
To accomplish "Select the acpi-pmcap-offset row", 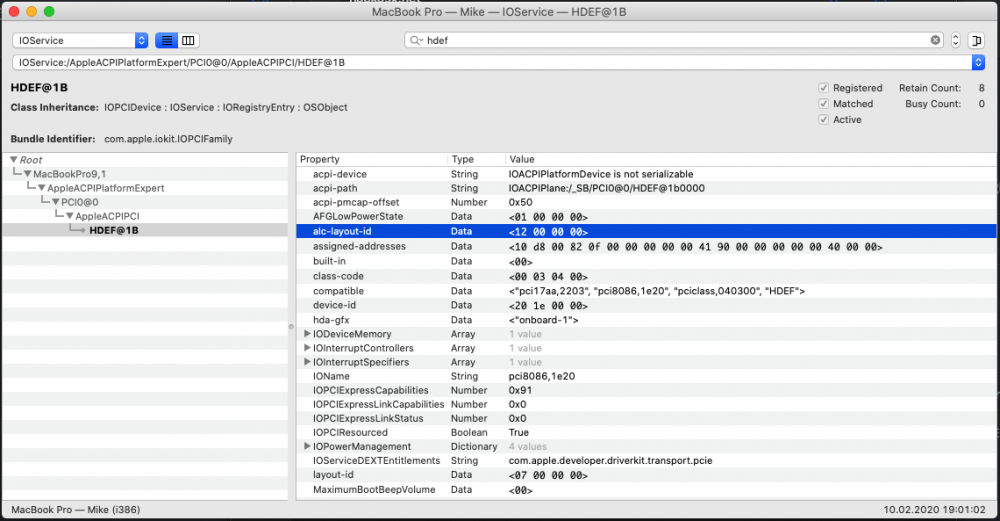I will point(646,202).
